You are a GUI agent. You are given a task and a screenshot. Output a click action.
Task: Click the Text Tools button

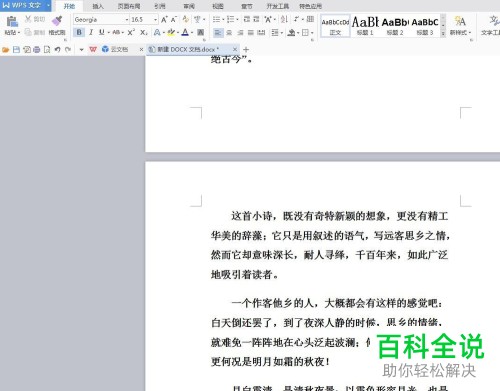[x=491, y=25]
